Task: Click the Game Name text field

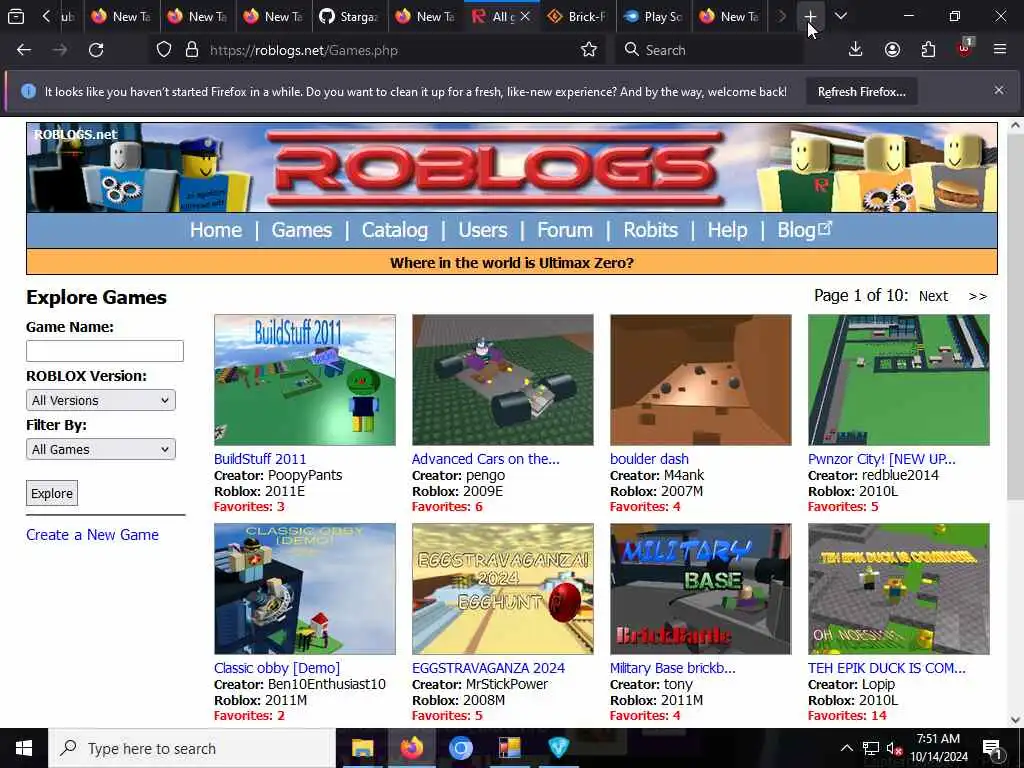Action: 105,351
